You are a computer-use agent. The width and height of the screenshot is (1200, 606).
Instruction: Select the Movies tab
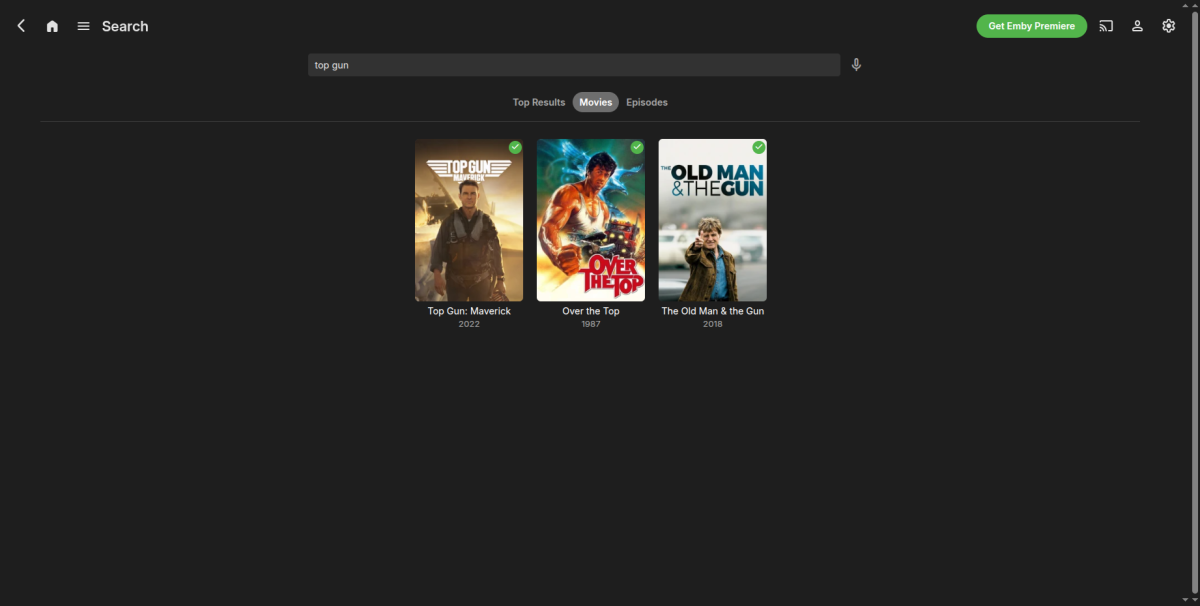coord(596,102)
